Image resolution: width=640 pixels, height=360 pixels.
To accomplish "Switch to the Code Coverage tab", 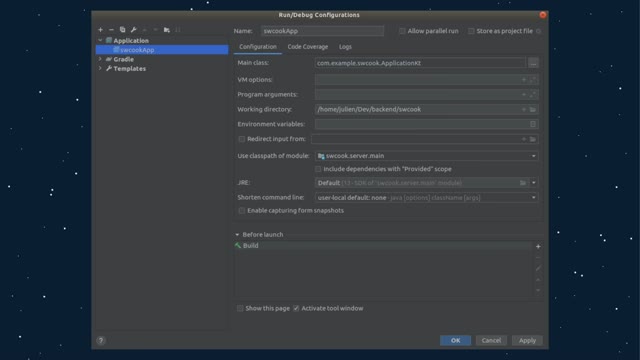I will click(308, 47).
